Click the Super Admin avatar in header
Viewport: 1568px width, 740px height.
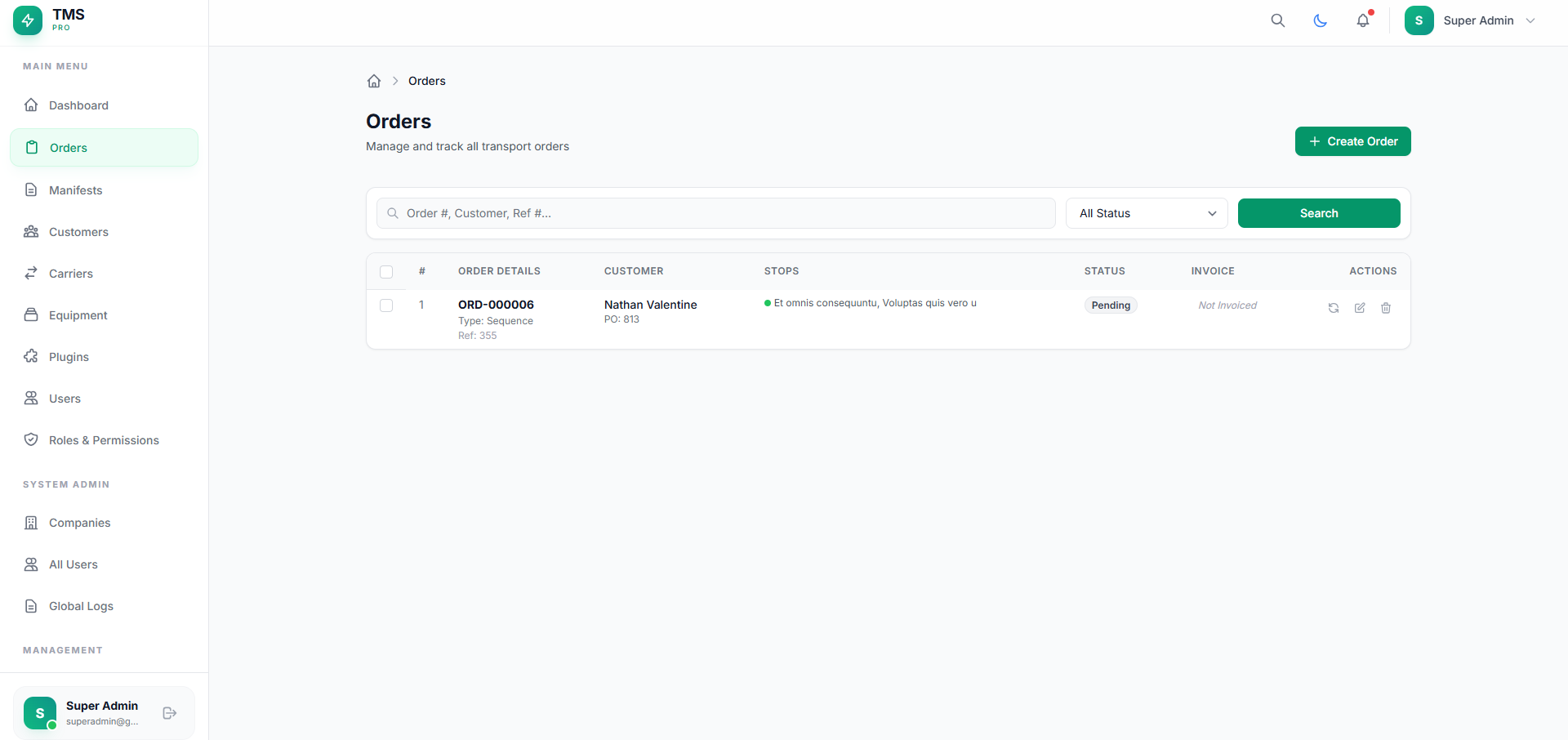click(1419, 20)
